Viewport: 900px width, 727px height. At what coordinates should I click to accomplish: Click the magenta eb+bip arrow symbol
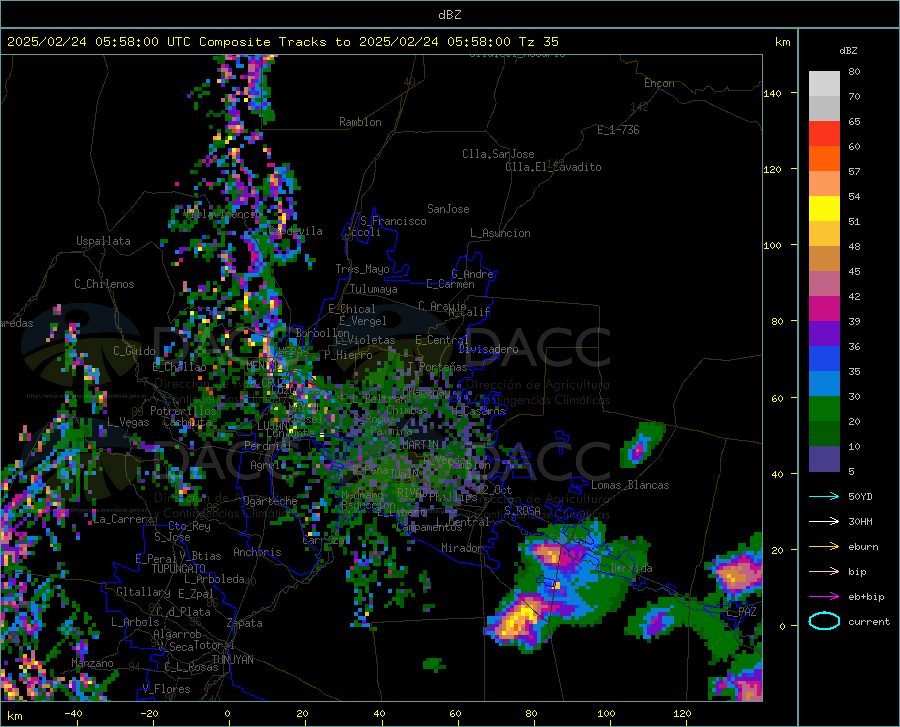coord(824,597)
